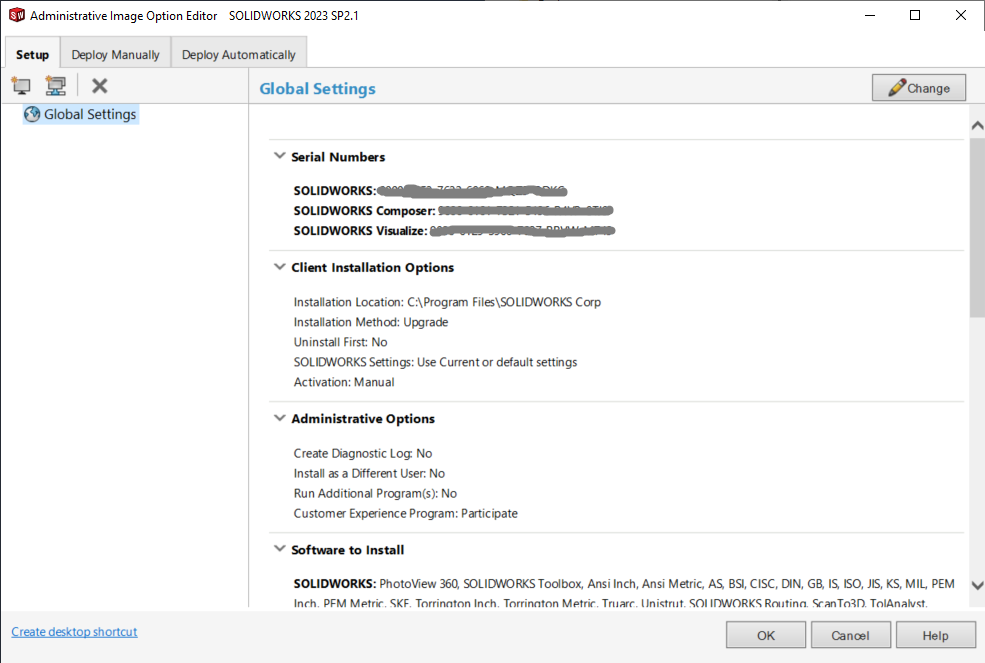Click the scrollbar up arrow
Viewport: 985px width, 663px height.
(977, 126)
